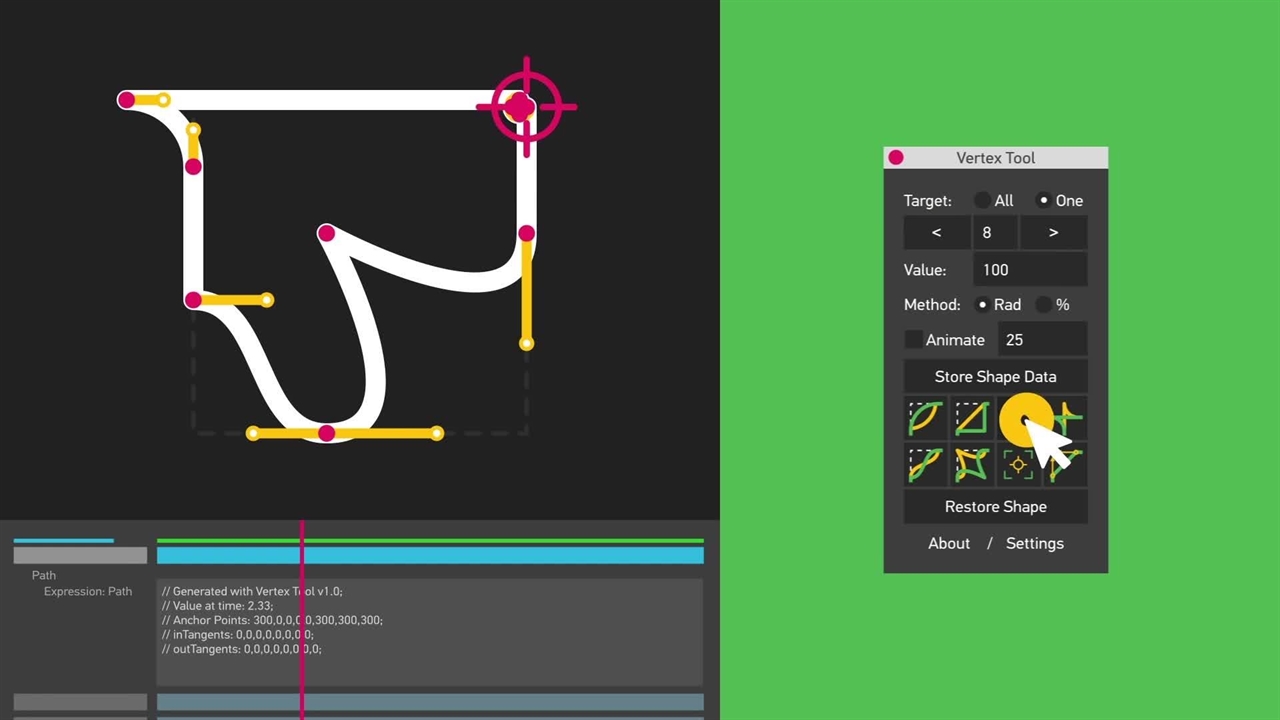Set Target to All
1280x720 pixels.
point(983,200)
